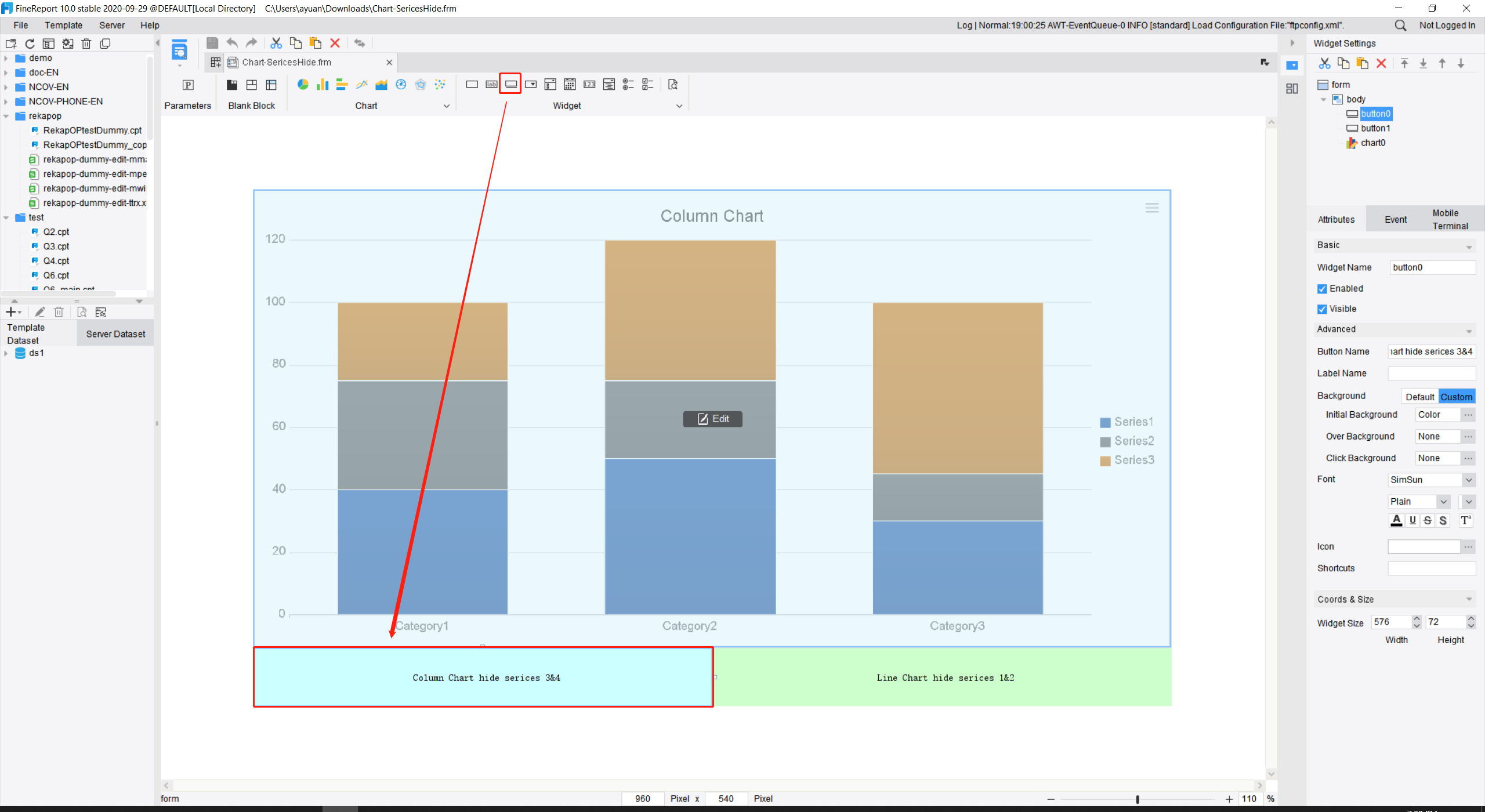Set Background to Default
The image size is (1485, 812).
pos(1419,397)
